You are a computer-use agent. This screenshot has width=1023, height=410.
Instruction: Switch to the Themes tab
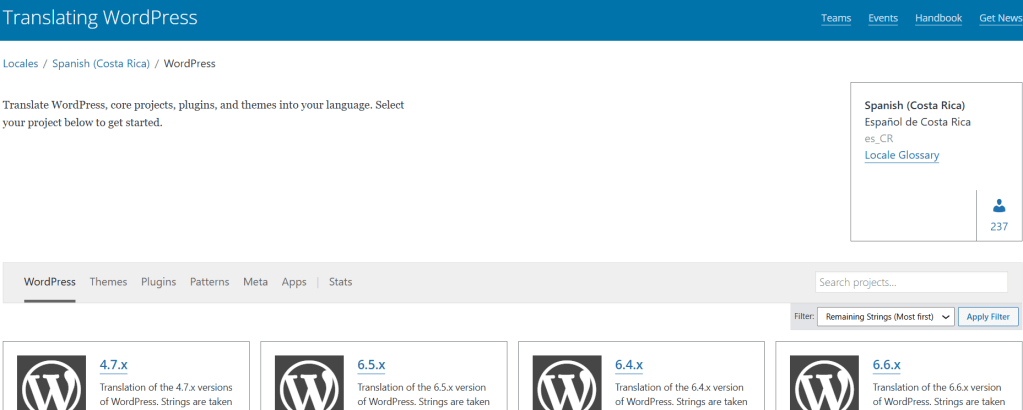click(x=108, y=282)
